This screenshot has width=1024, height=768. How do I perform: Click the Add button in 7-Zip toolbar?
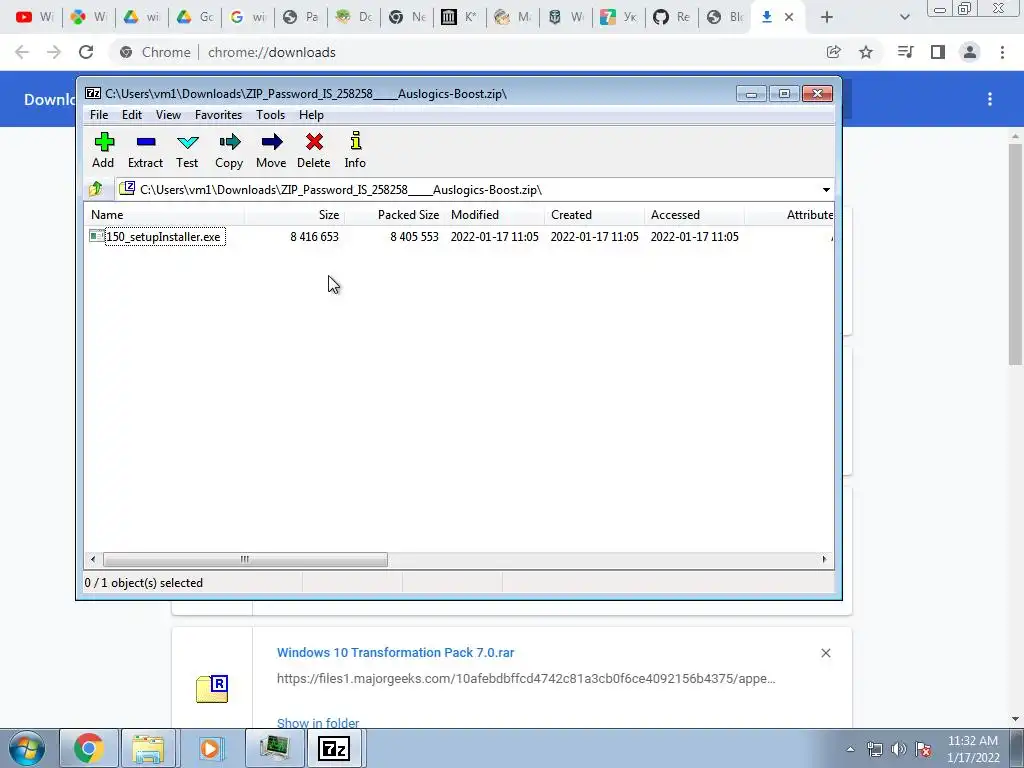tap(103, 151)
